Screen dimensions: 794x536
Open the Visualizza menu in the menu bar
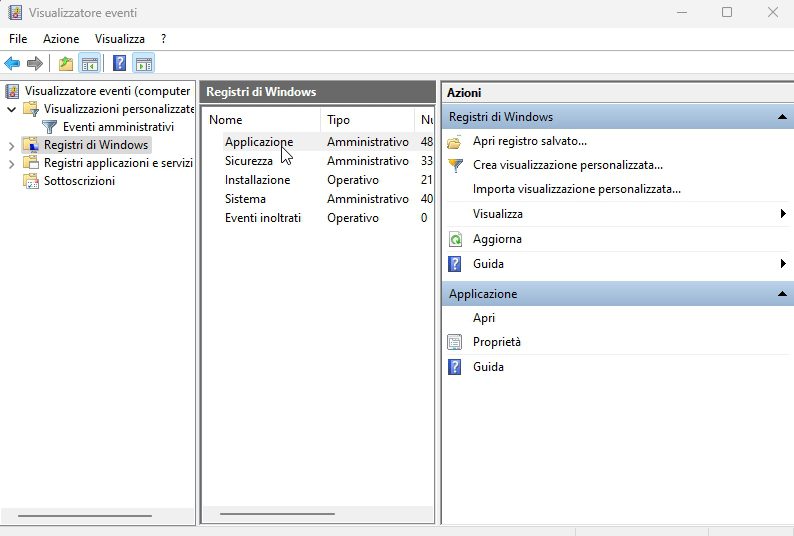tap(120, 39)
